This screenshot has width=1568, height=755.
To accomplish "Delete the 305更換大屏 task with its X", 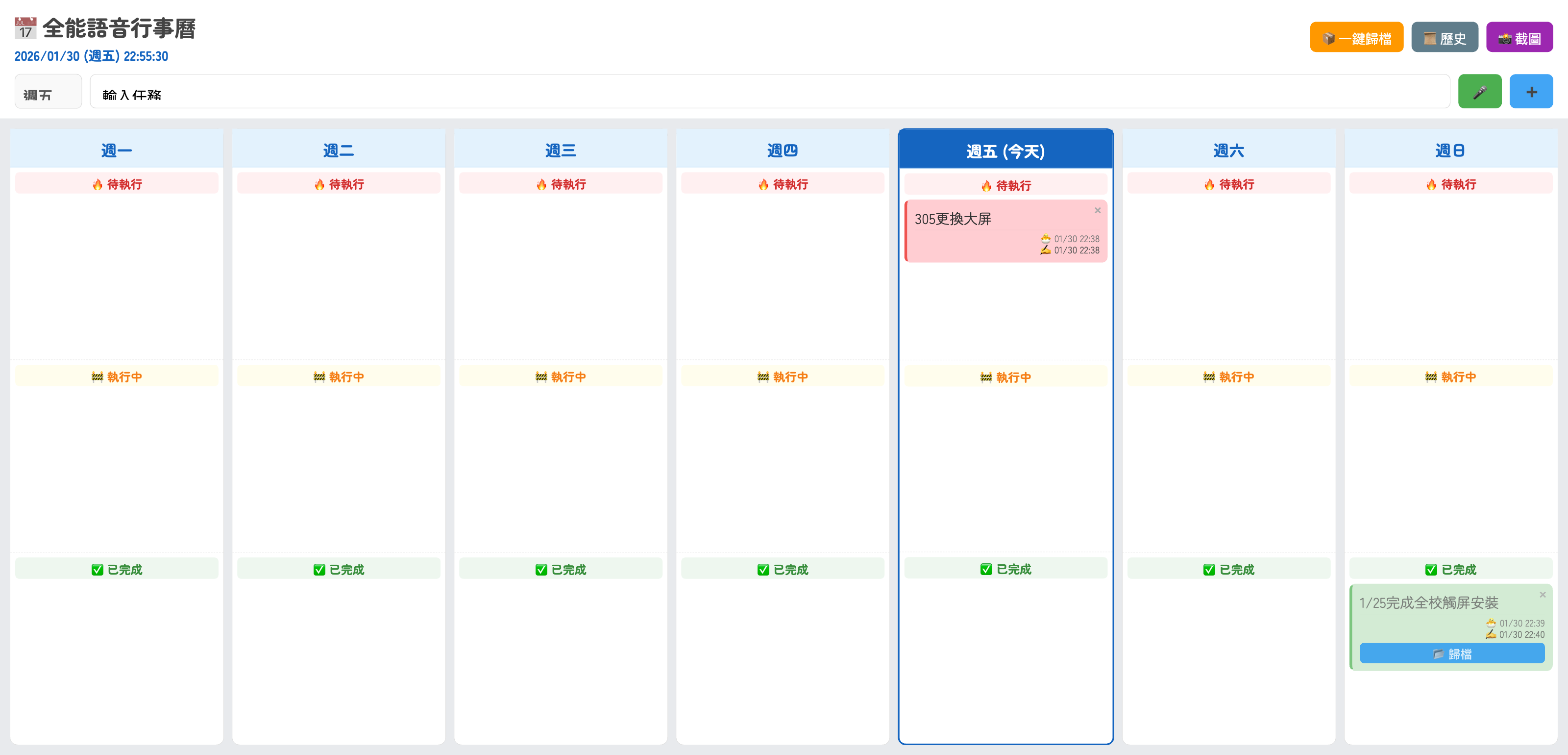I will tap(1098, 211).
